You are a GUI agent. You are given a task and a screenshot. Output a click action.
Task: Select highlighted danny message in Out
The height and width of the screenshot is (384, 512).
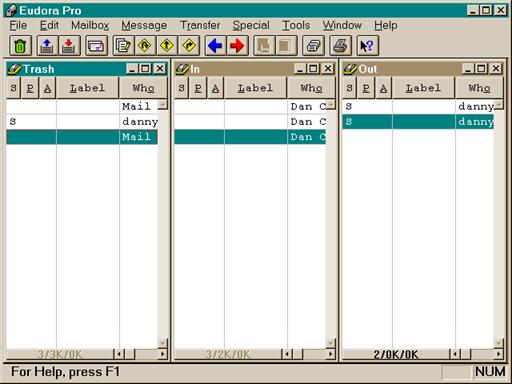point(418,122)
